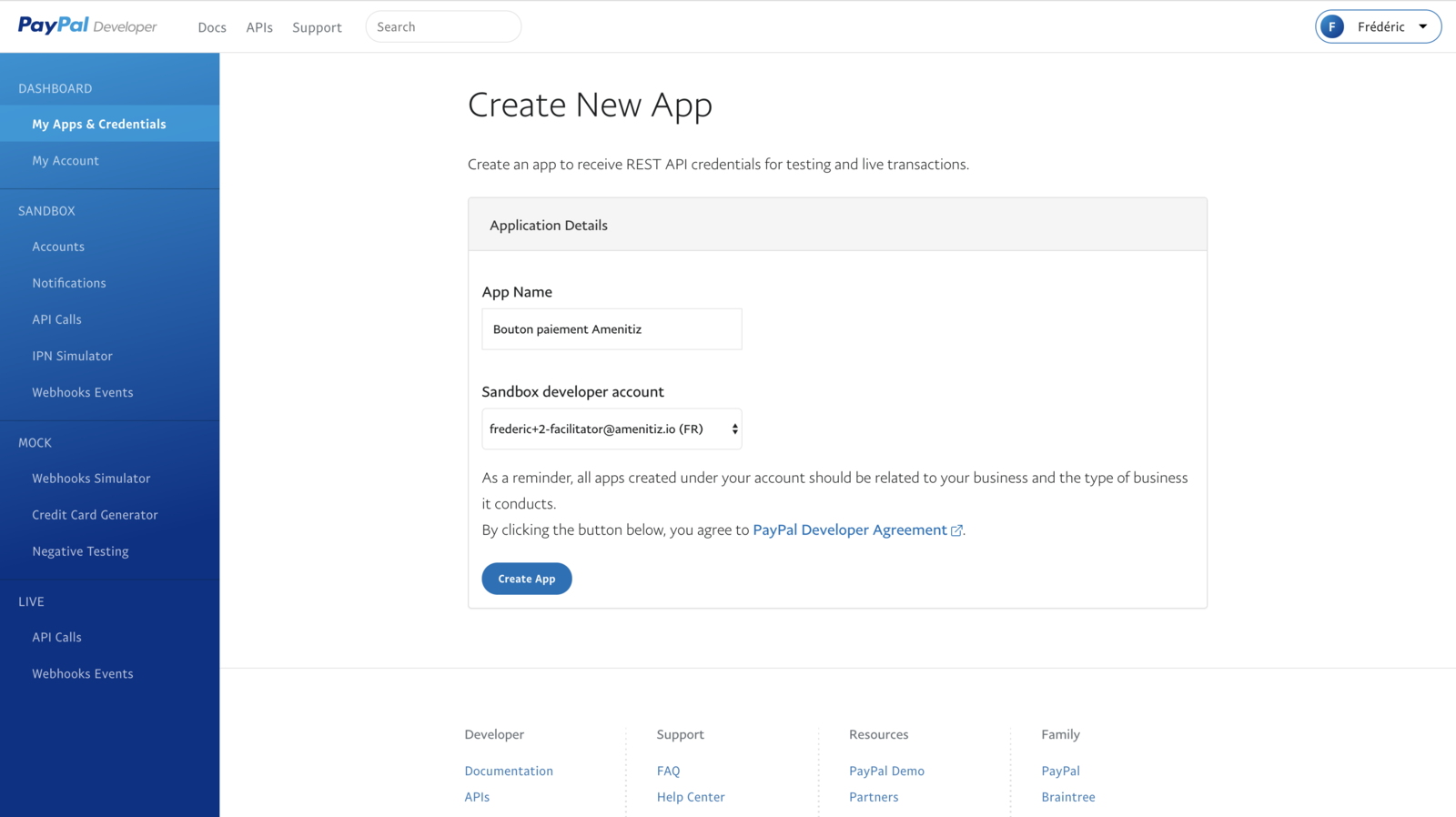Image resolution: width=1456 pixels, height=817 pixels.
Task: Open Sandbox developer account dropdown
Action: (612, 429)
